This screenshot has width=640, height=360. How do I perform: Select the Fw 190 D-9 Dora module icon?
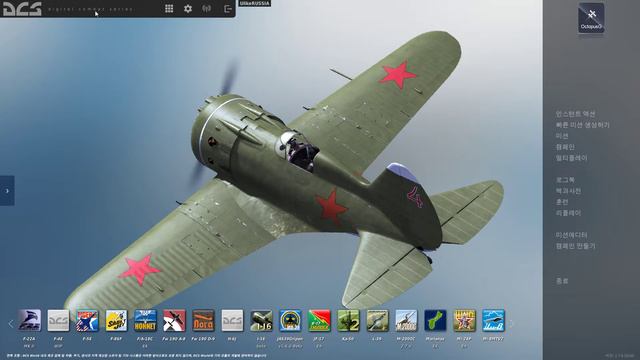203,320
